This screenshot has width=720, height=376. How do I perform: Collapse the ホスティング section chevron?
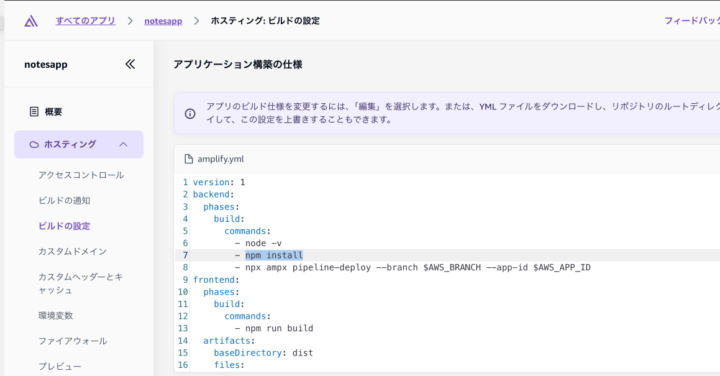(123, 144)
